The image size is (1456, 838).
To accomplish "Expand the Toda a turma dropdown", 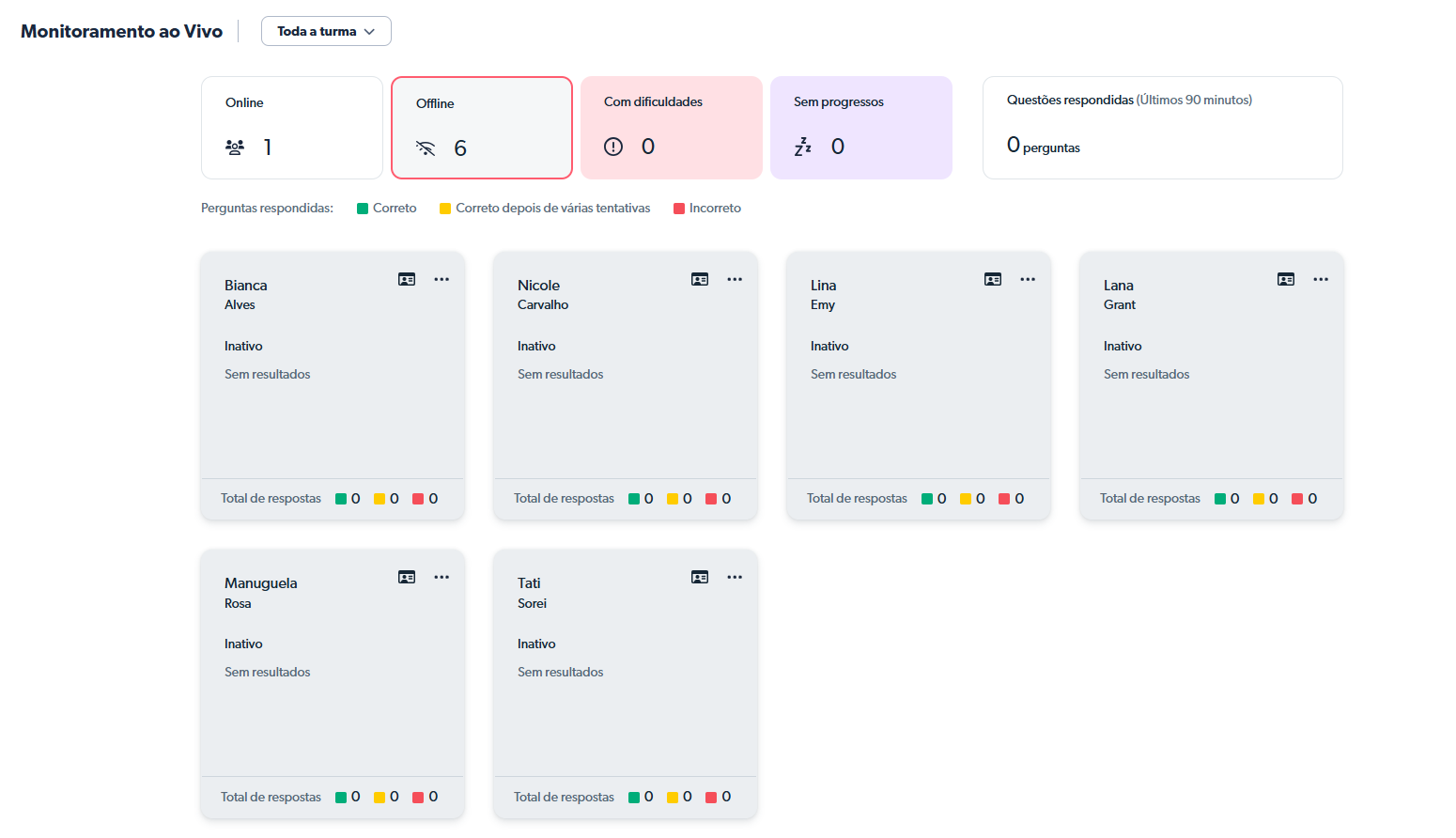I will coord(326,31).
